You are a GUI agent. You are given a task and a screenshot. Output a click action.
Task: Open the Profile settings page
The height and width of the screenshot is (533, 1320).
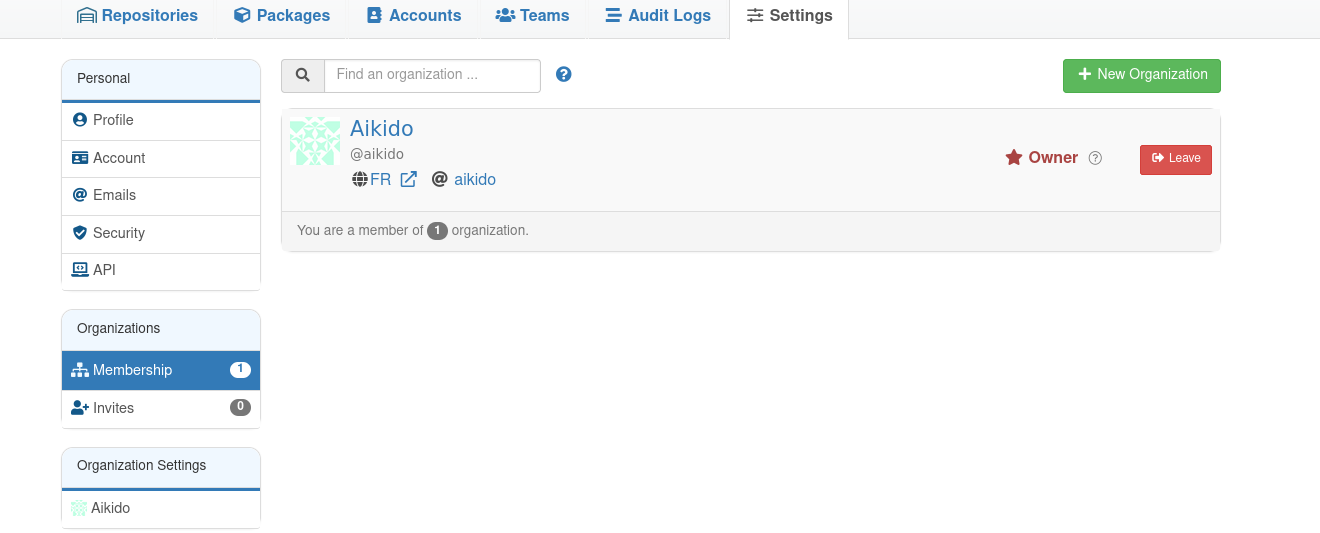(161, 120)
